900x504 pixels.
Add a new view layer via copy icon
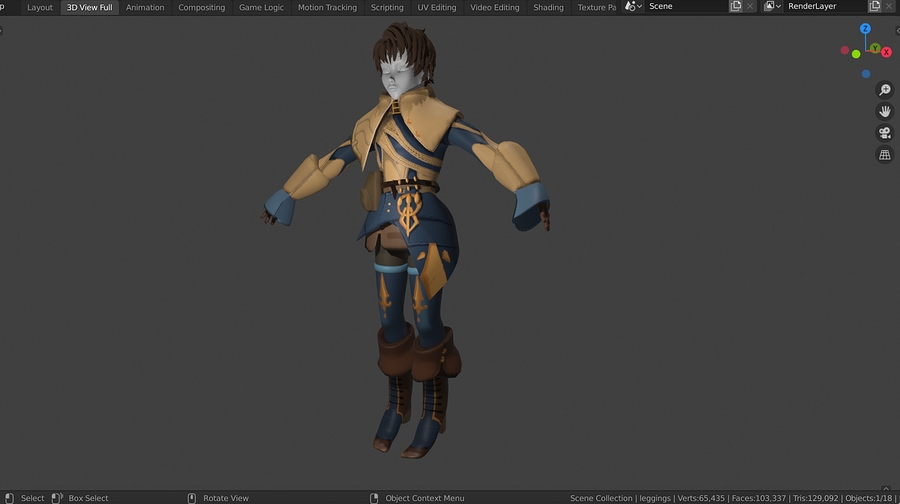pos(874,7)
